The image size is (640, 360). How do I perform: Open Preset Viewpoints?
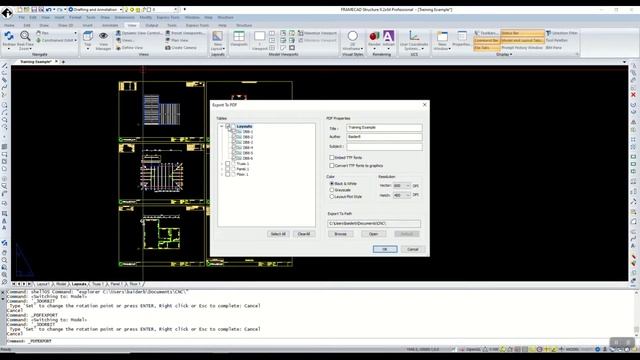coord(184,33)
